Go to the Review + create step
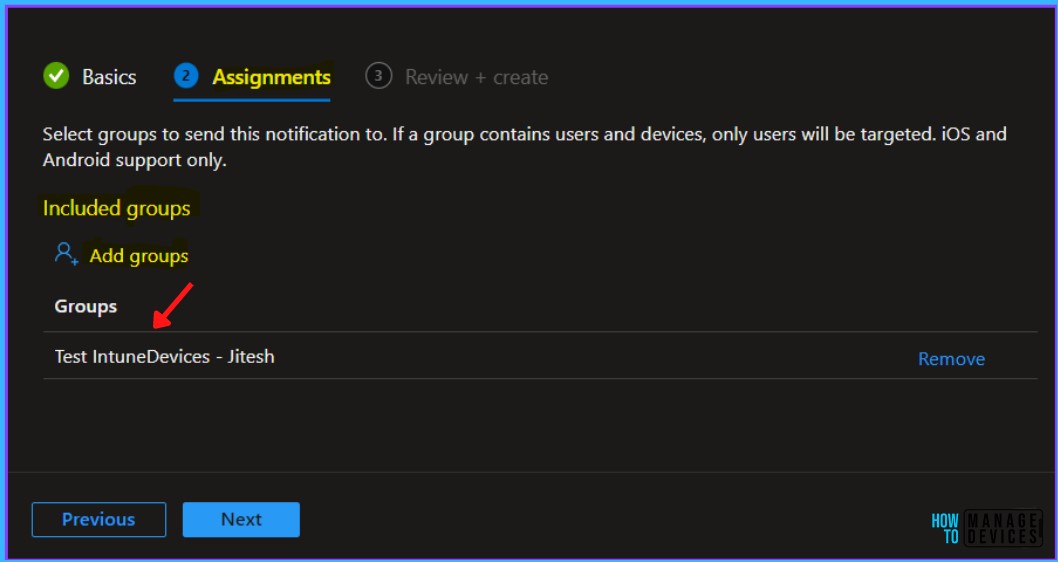1058x562 pixels. tap(476, 77)
